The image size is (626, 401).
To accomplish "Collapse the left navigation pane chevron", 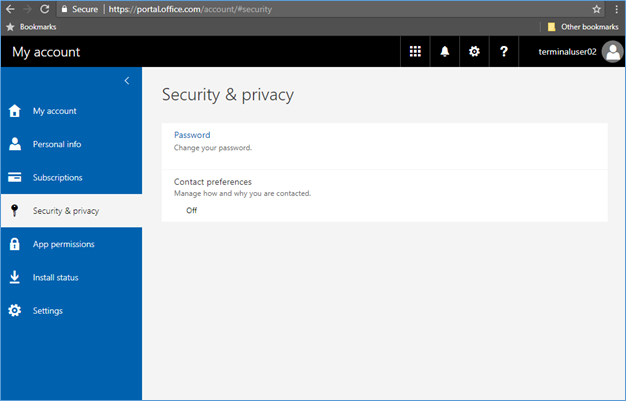I will [x=127, y=81].
